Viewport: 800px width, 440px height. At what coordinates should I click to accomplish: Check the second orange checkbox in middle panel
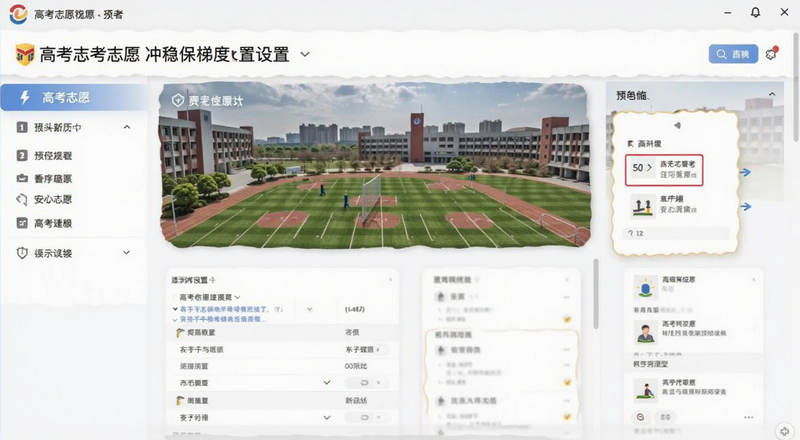click(x=567, y=382)
